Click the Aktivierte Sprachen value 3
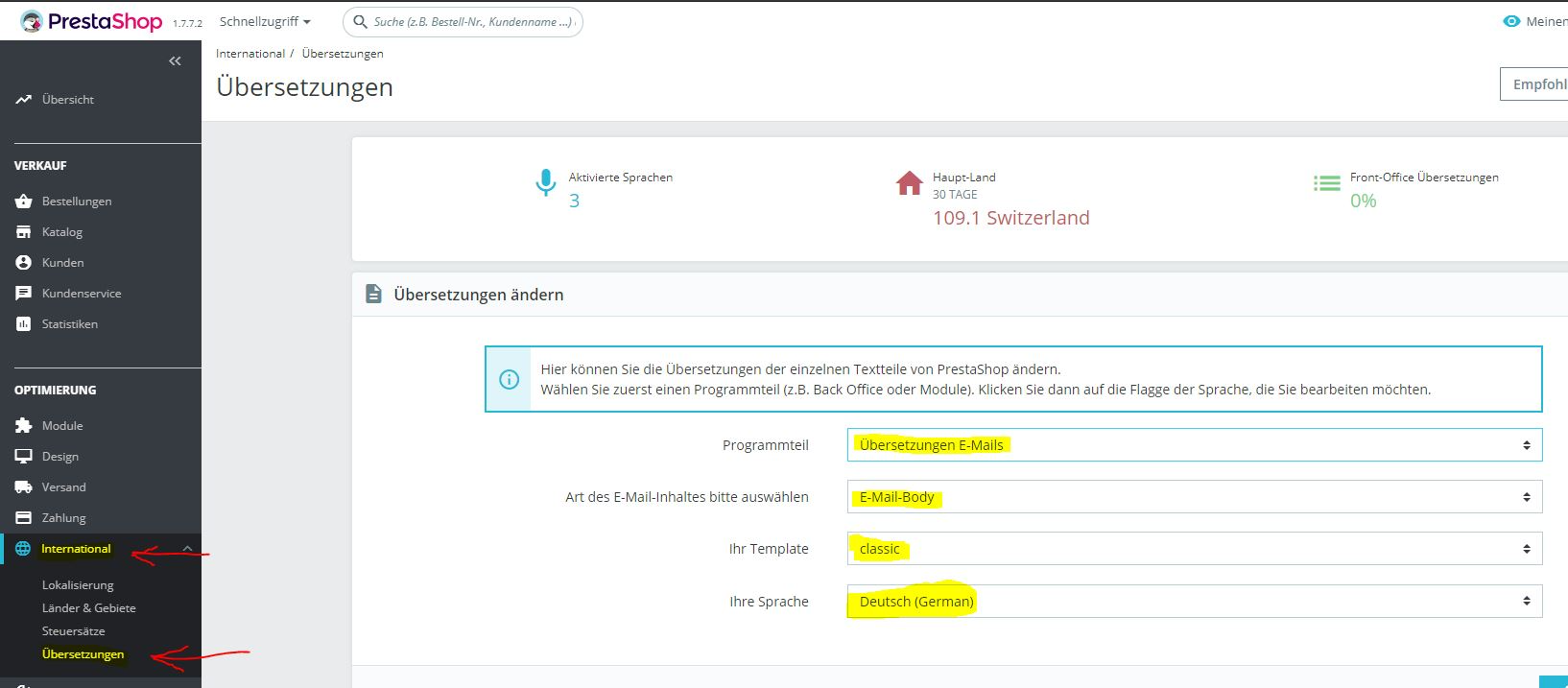 (574, 201)
